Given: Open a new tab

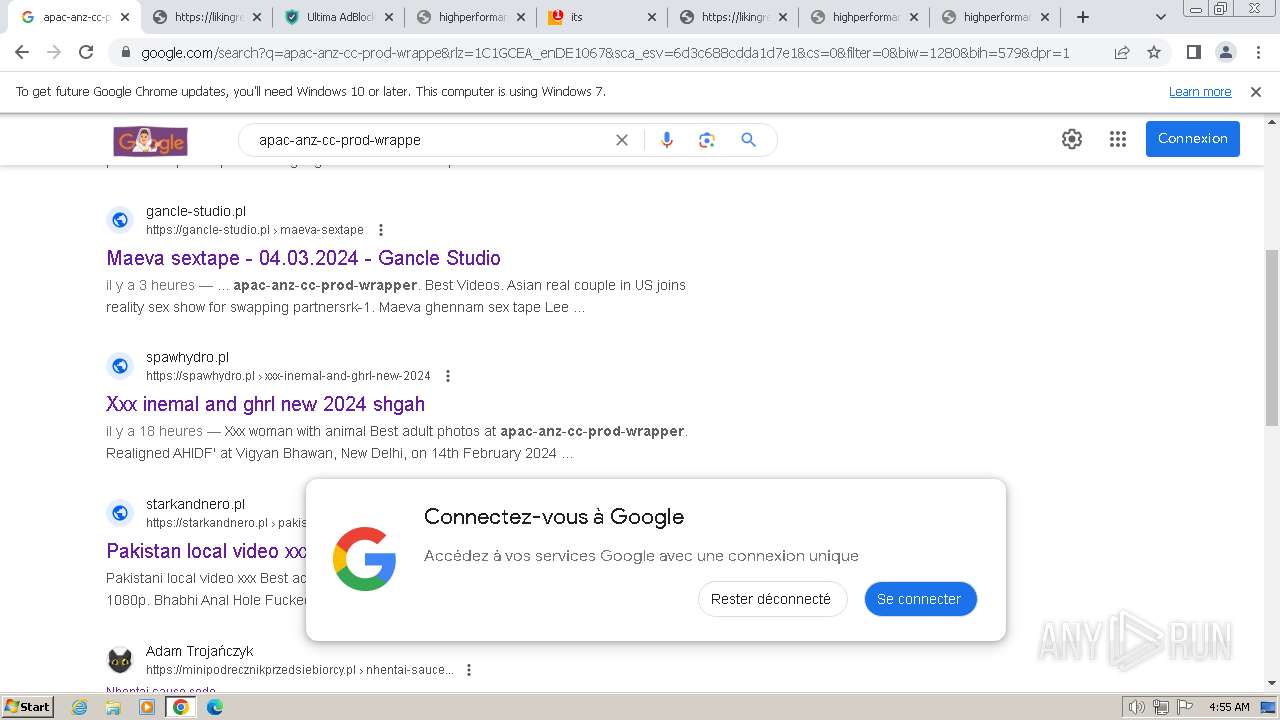Looking at the screenshot, I should tap(1082, 17).
